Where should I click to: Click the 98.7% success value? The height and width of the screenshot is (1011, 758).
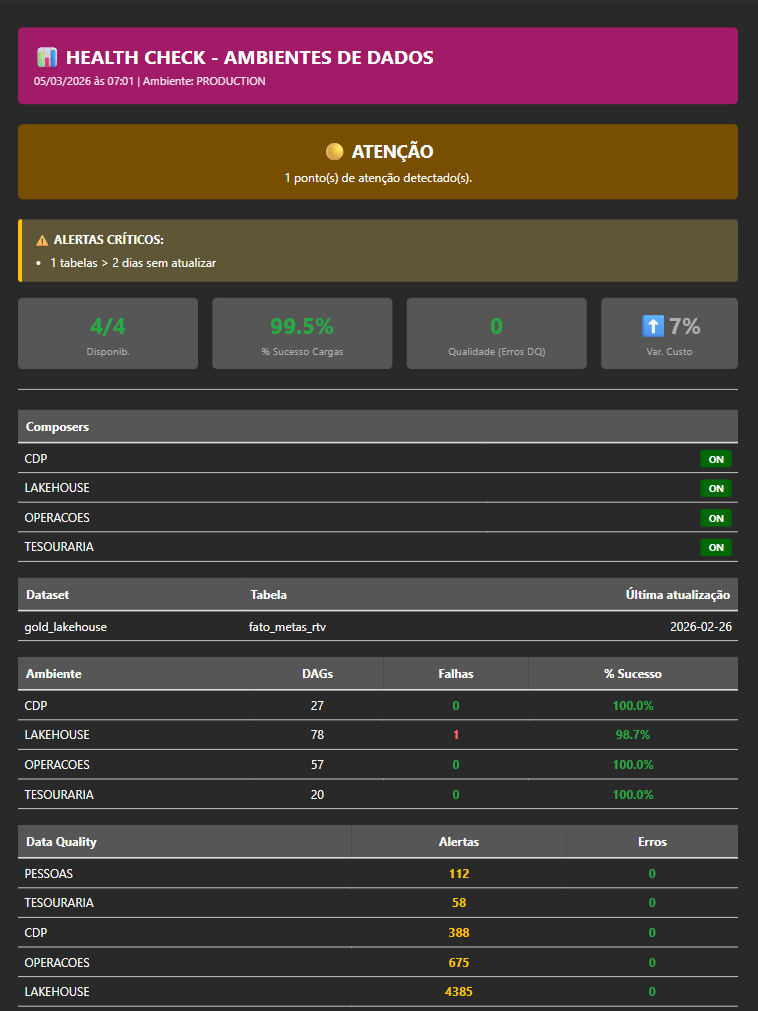coord(633,735)
